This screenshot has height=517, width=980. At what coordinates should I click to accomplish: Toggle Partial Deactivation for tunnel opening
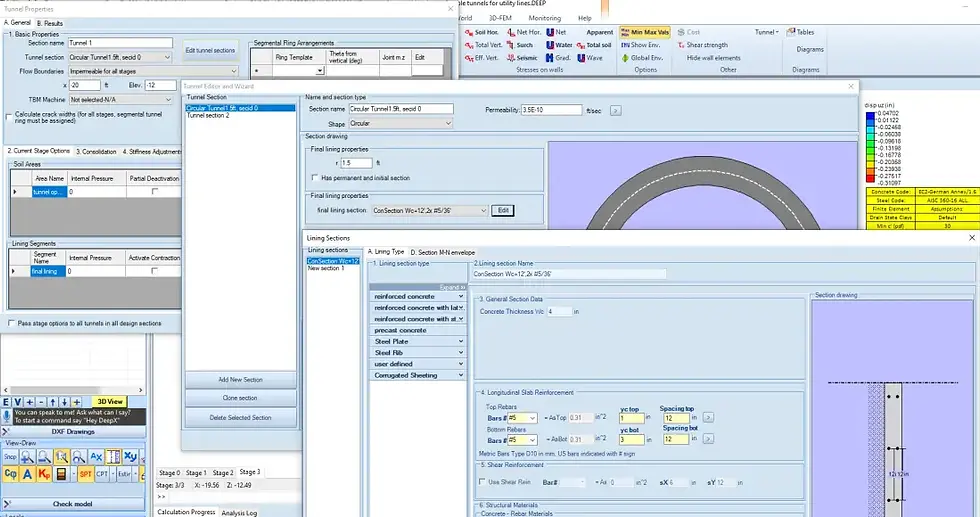pos(154,192)
